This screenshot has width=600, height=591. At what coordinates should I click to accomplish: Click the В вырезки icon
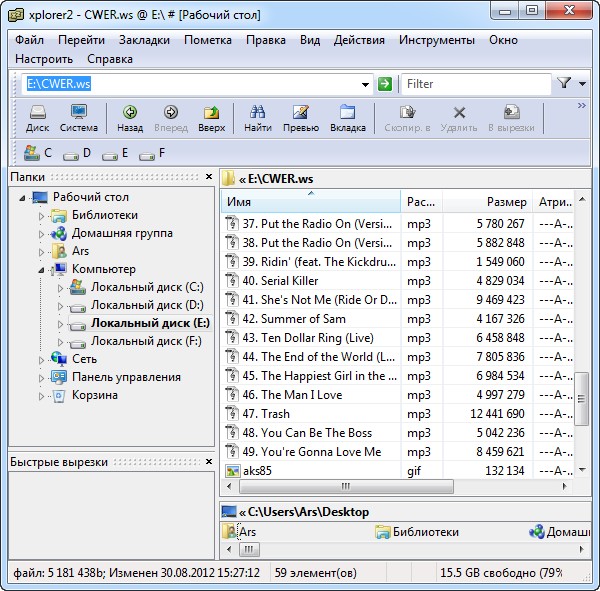(x=511, y=118)
